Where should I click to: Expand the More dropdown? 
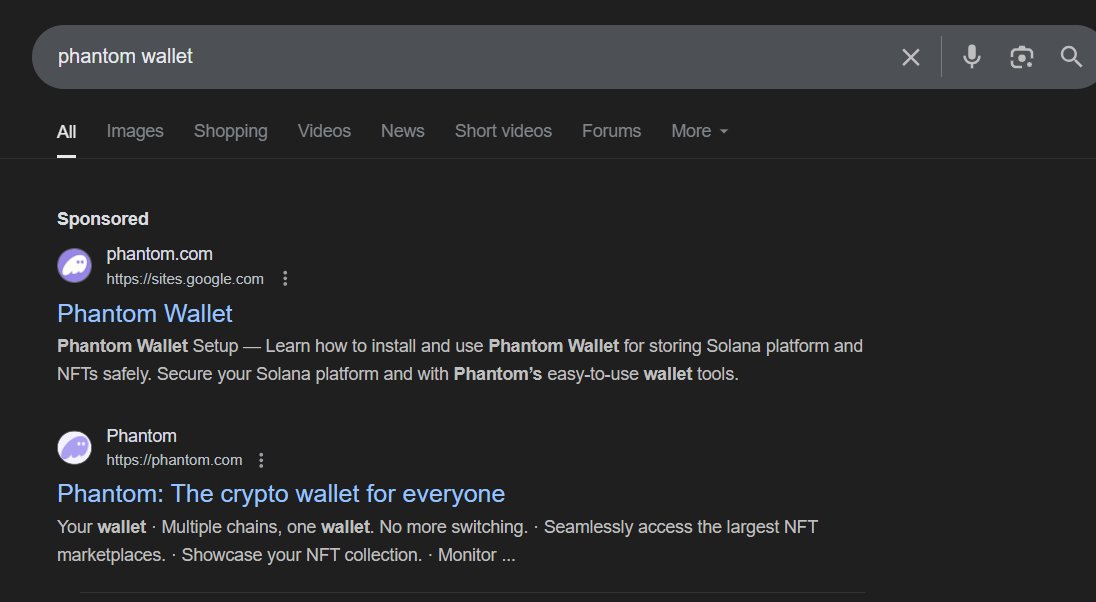coord(700,131)
